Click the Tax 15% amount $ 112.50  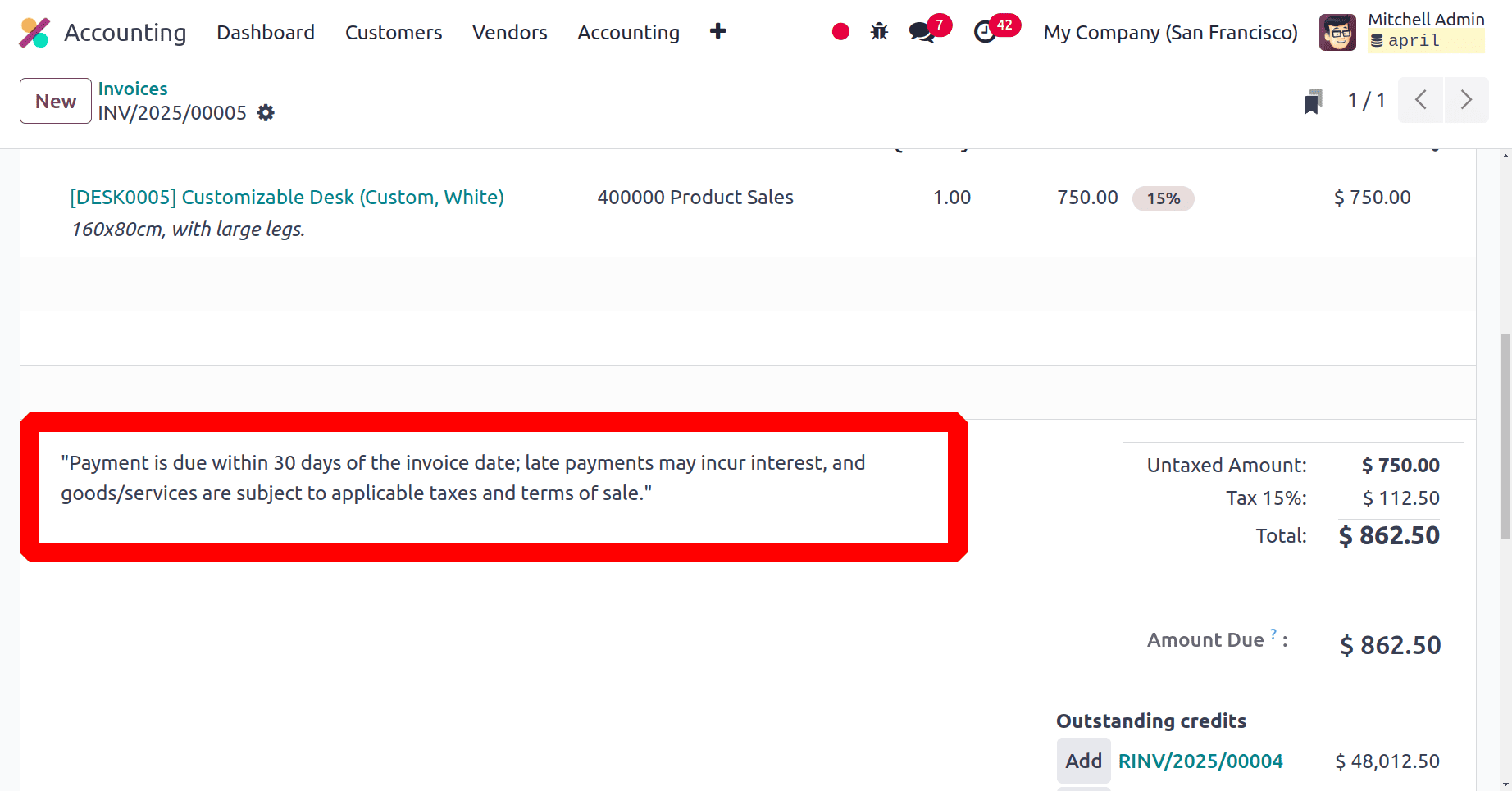(1401, 498)
